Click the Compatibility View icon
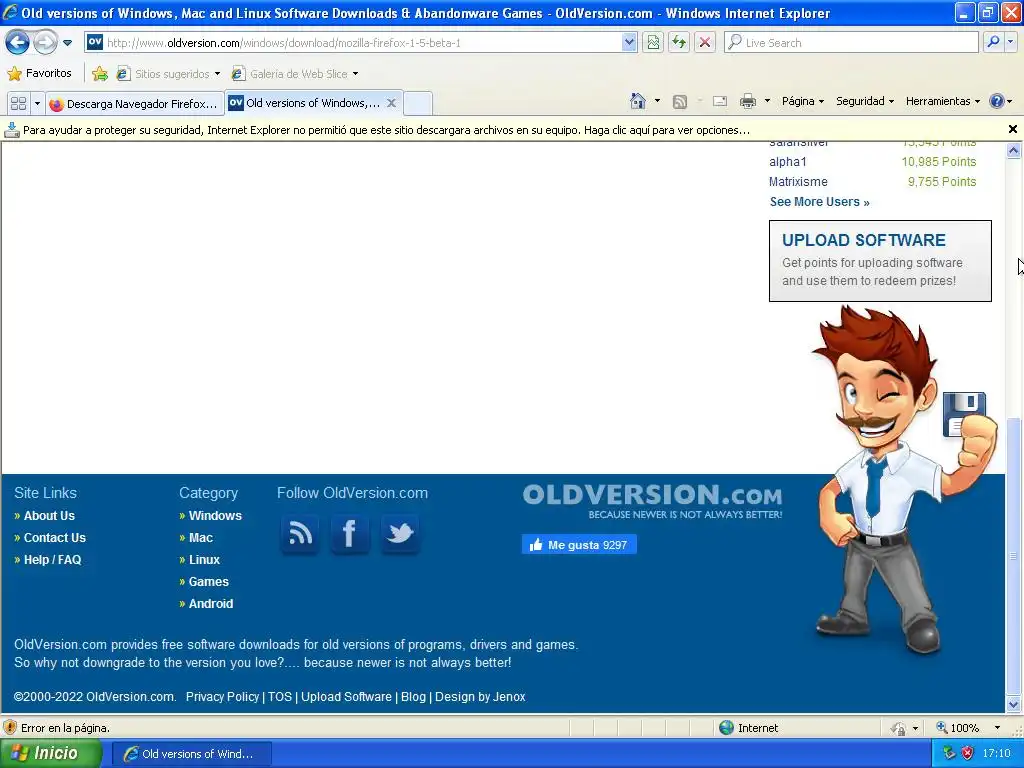The height and width of the screenshot is (768, 1024). pyautogui.click(x=653, y=43)
